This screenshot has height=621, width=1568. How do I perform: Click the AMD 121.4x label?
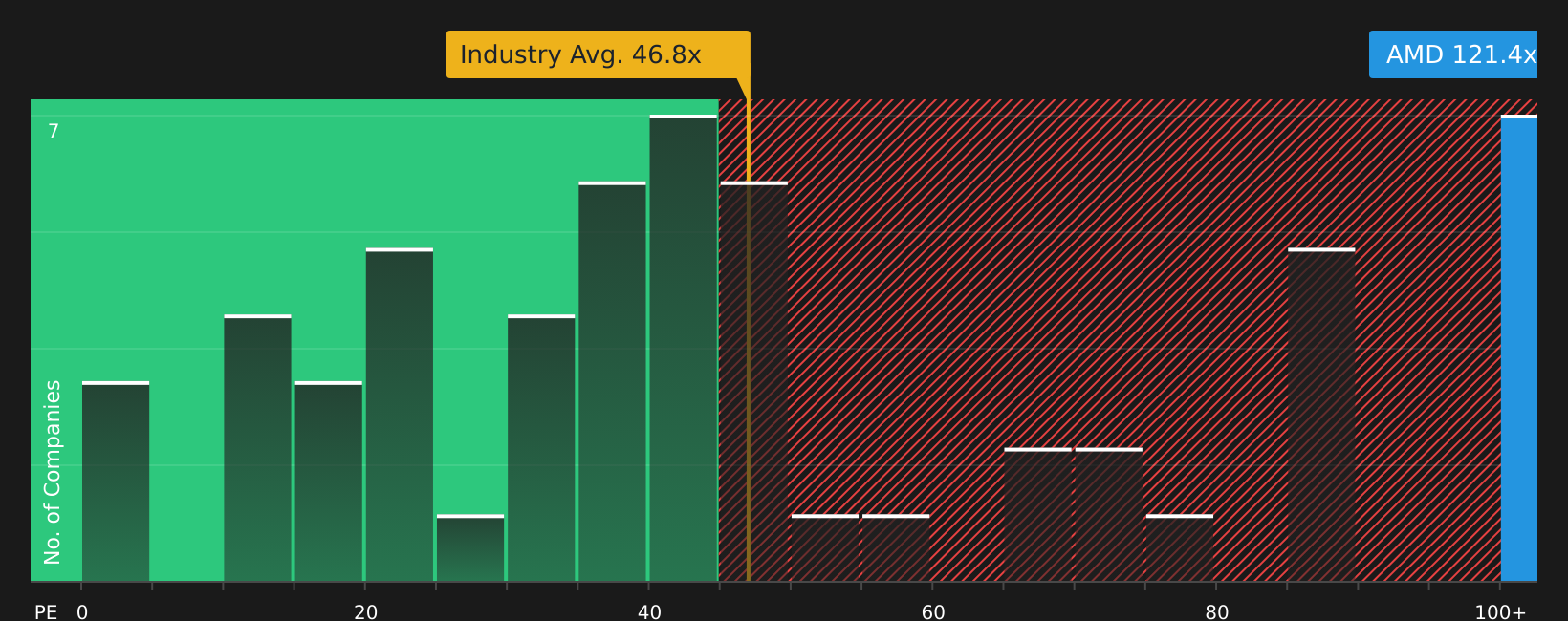click(x=1453, y=54)
